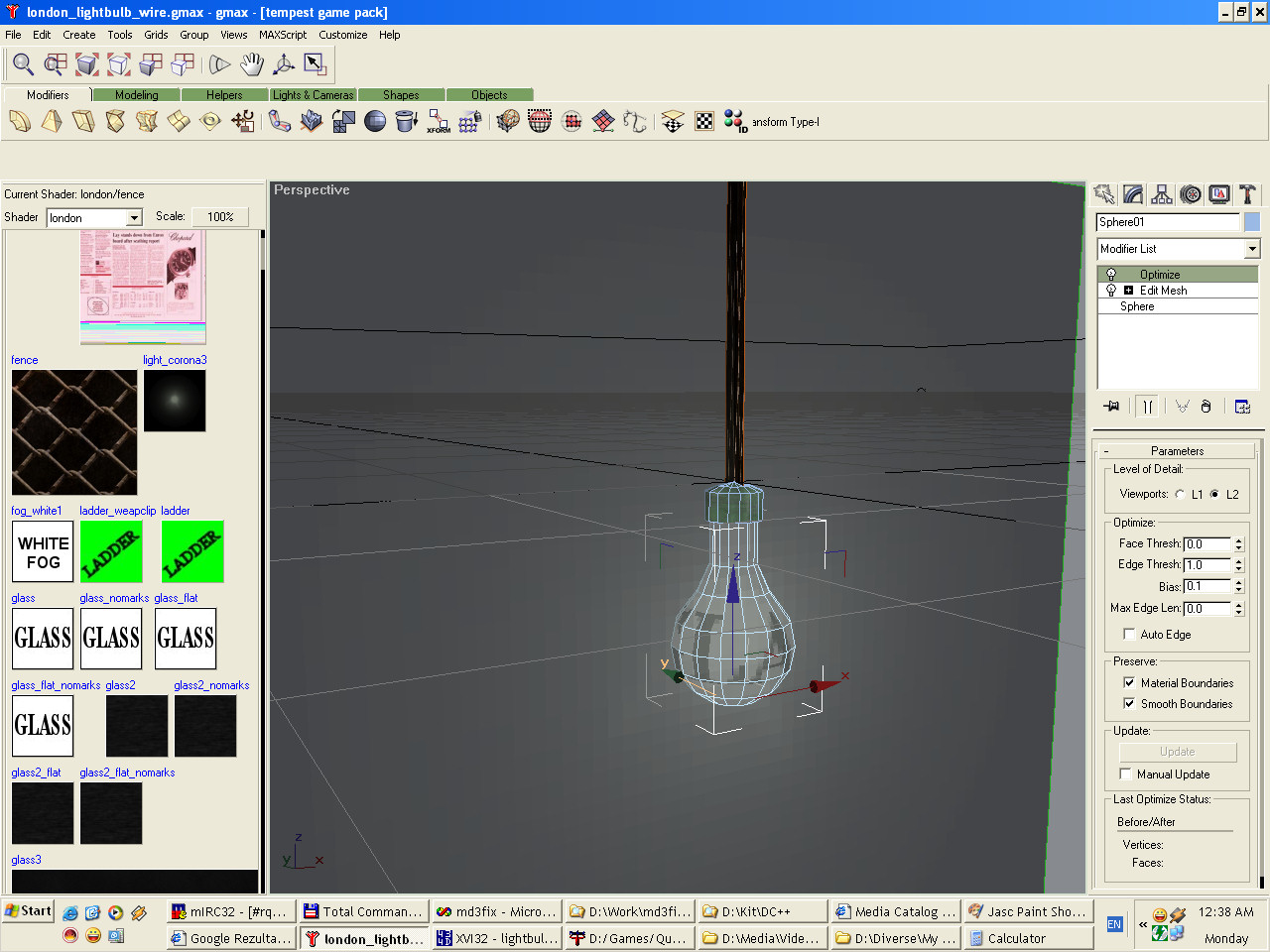Select the L1 viewport radio button
The width and height of the screenshot is (1270, 952).
(x=1180, y=495)
